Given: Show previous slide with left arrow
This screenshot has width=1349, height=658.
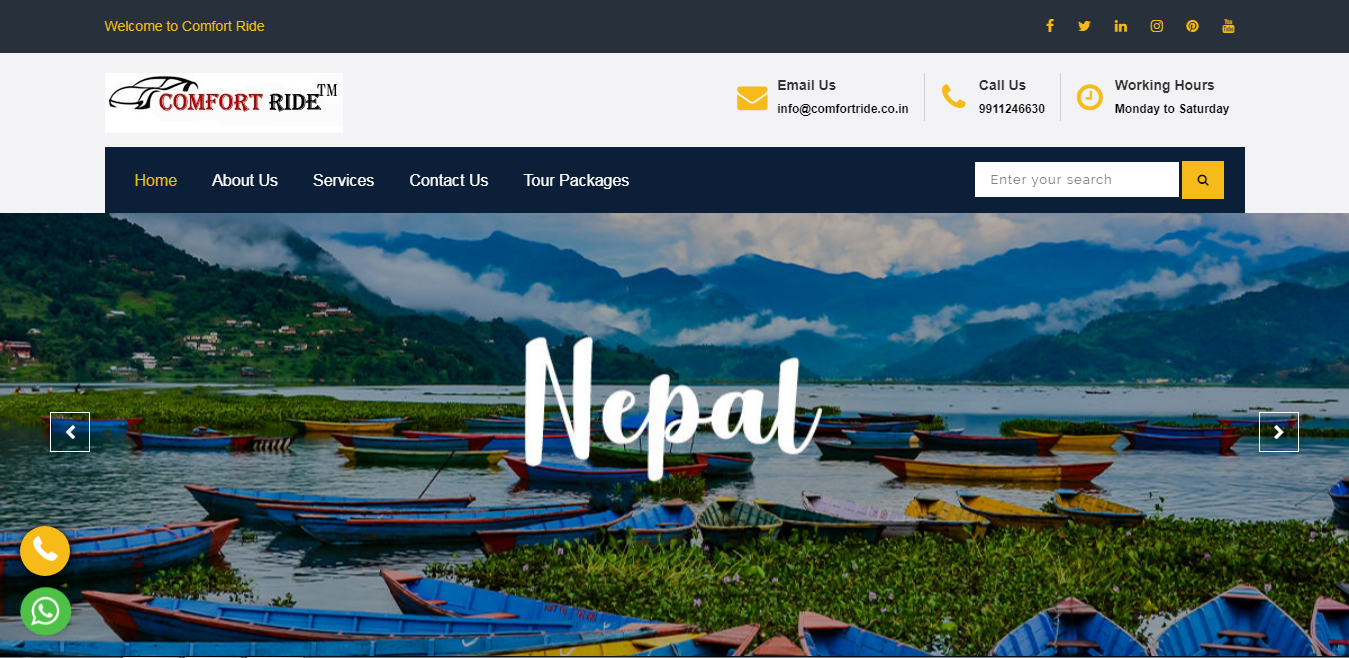Looking at the screenshot, I should click(x=70, y=432).
